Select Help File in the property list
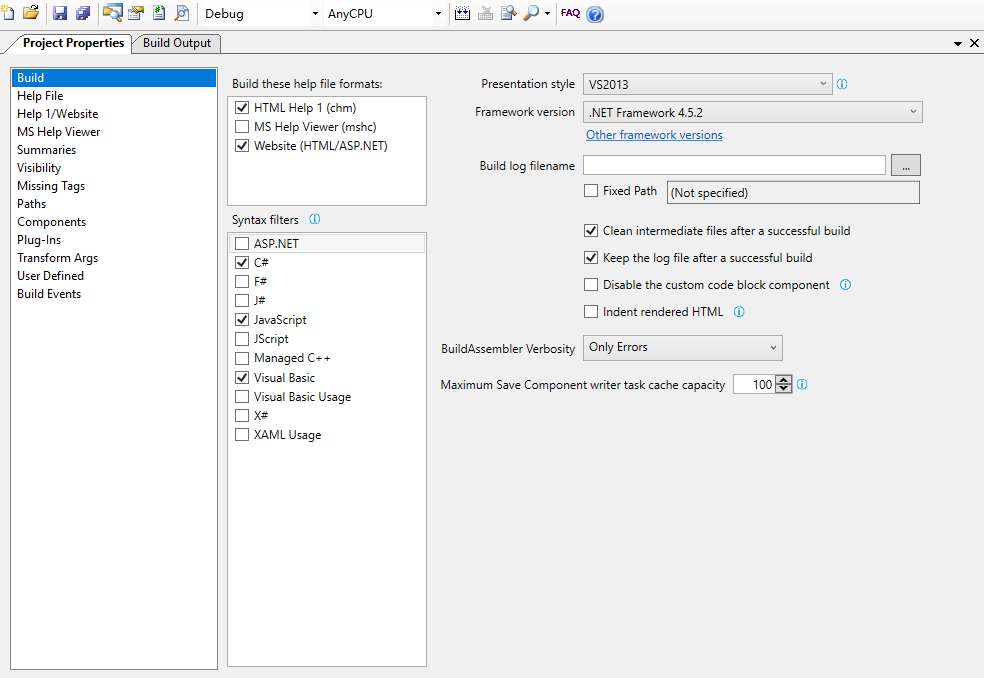 (x=40, y=96)
